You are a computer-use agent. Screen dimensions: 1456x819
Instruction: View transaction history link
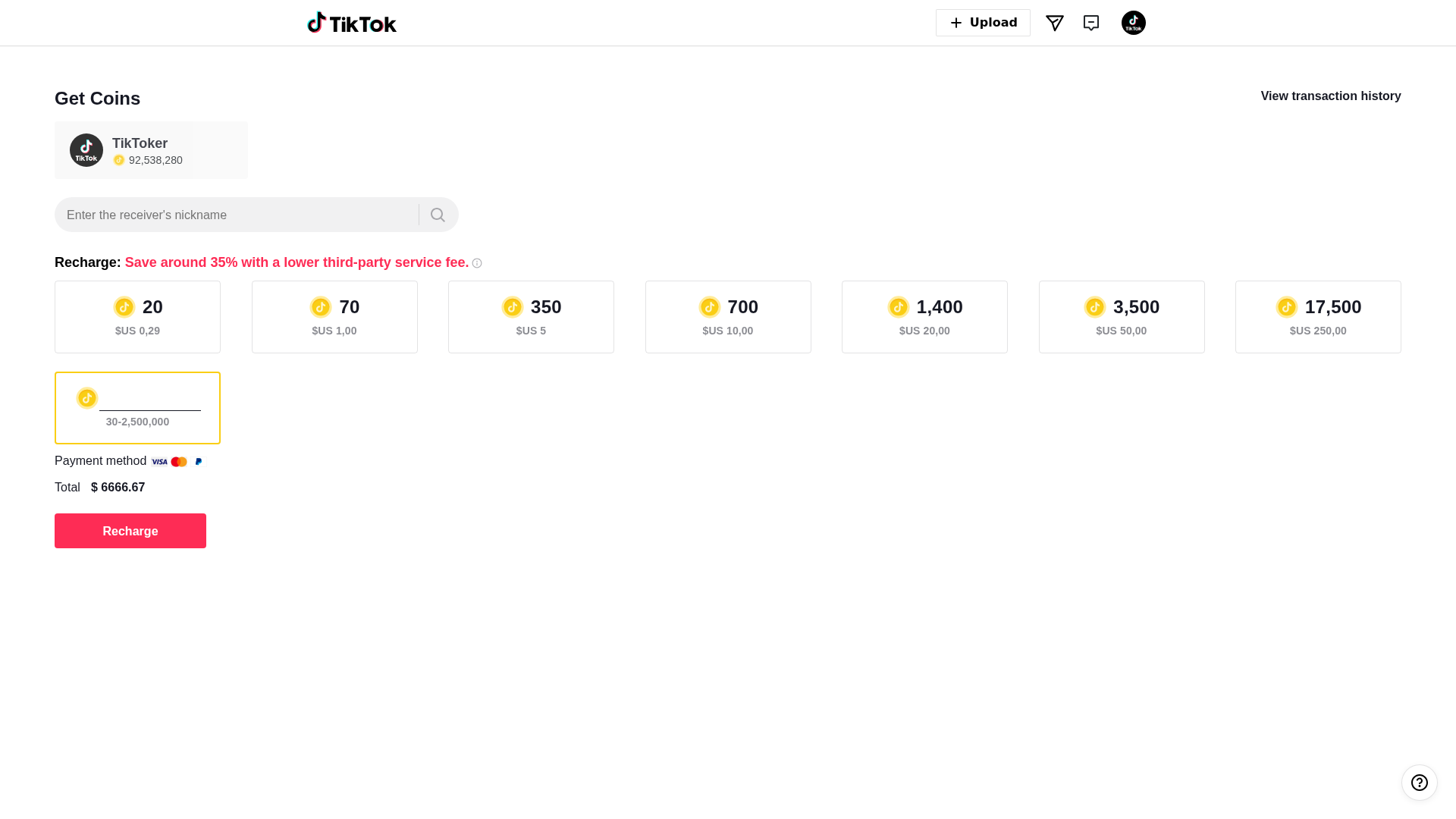click(1331, 96)
